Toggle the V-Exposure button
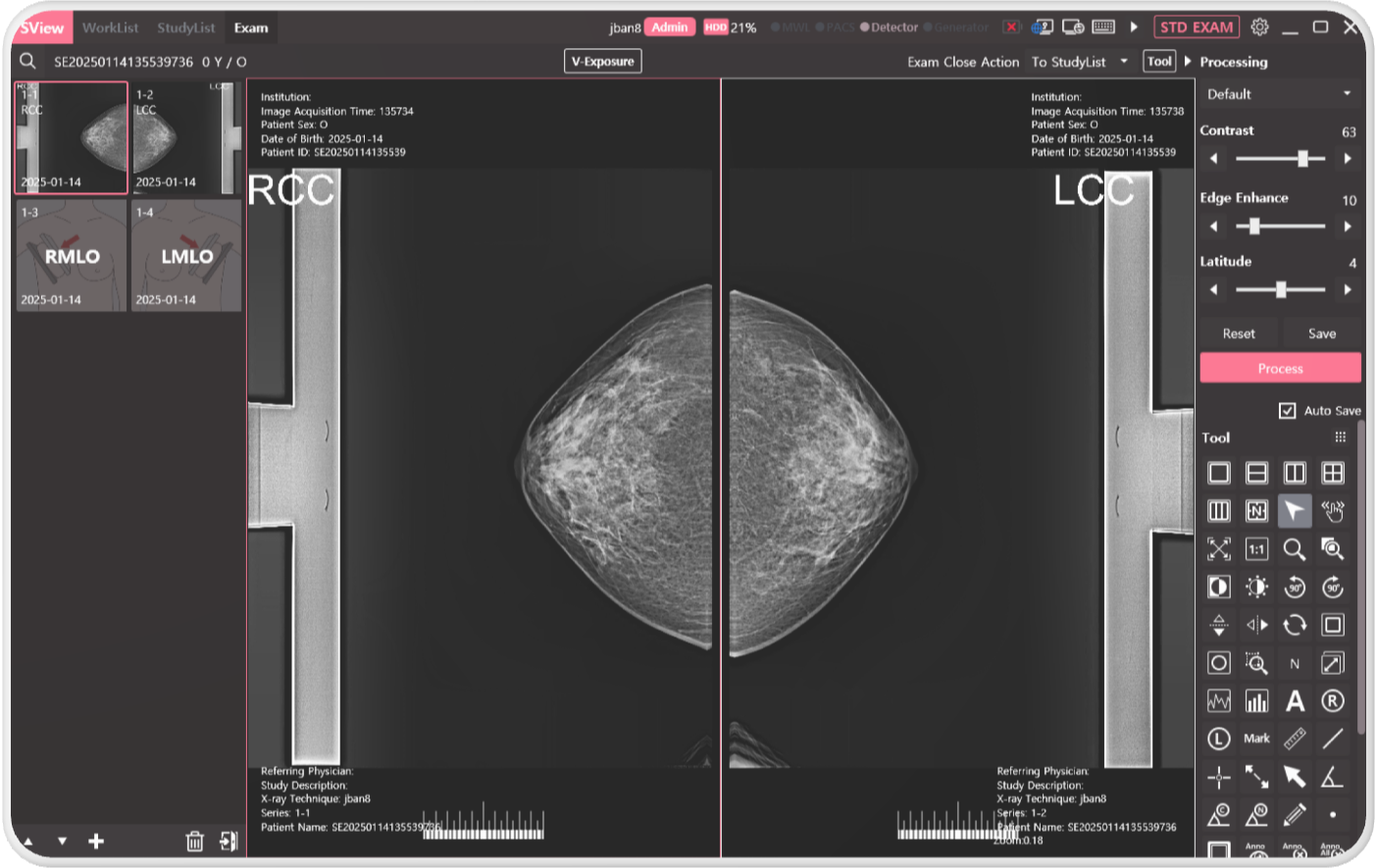The height and width of the screenshot is (868, 1376). point(603,61)
